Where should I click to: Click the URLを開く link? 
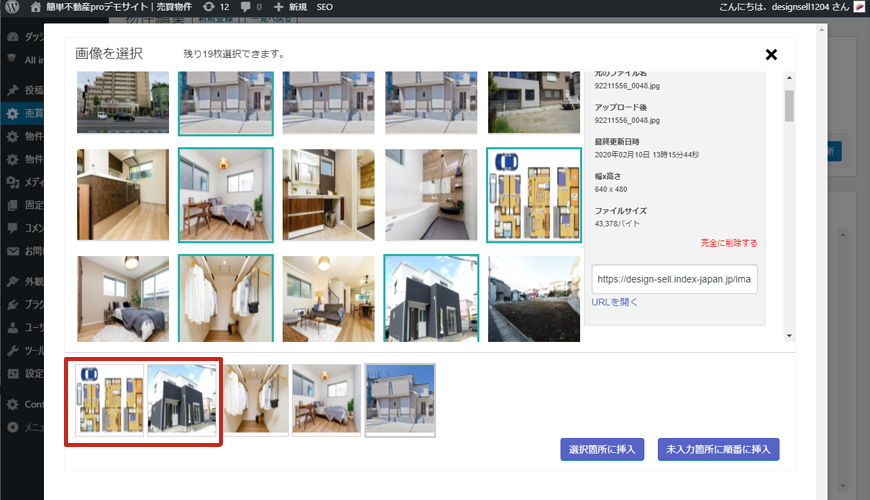coord(614,301)
